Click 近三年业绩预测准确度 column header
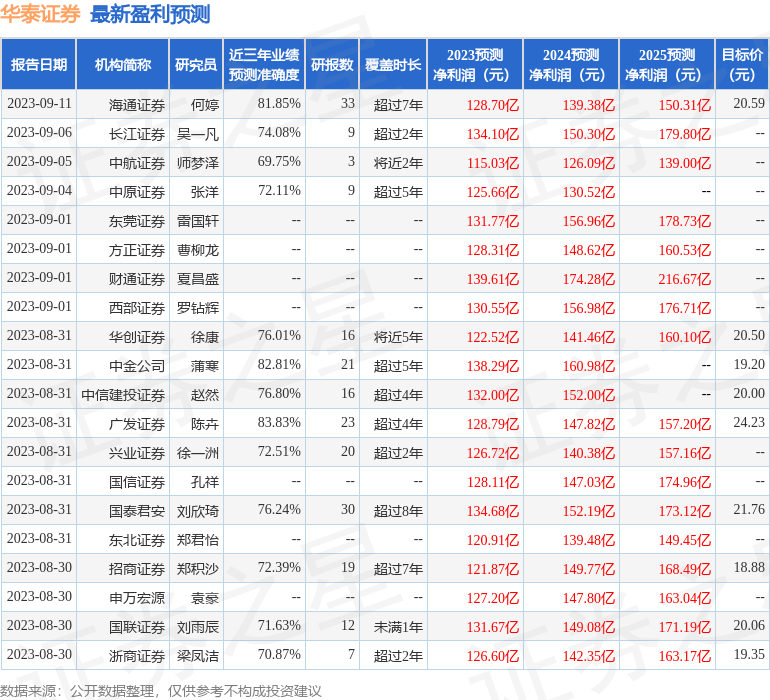770x700 pixels. (x=264, y=64)
